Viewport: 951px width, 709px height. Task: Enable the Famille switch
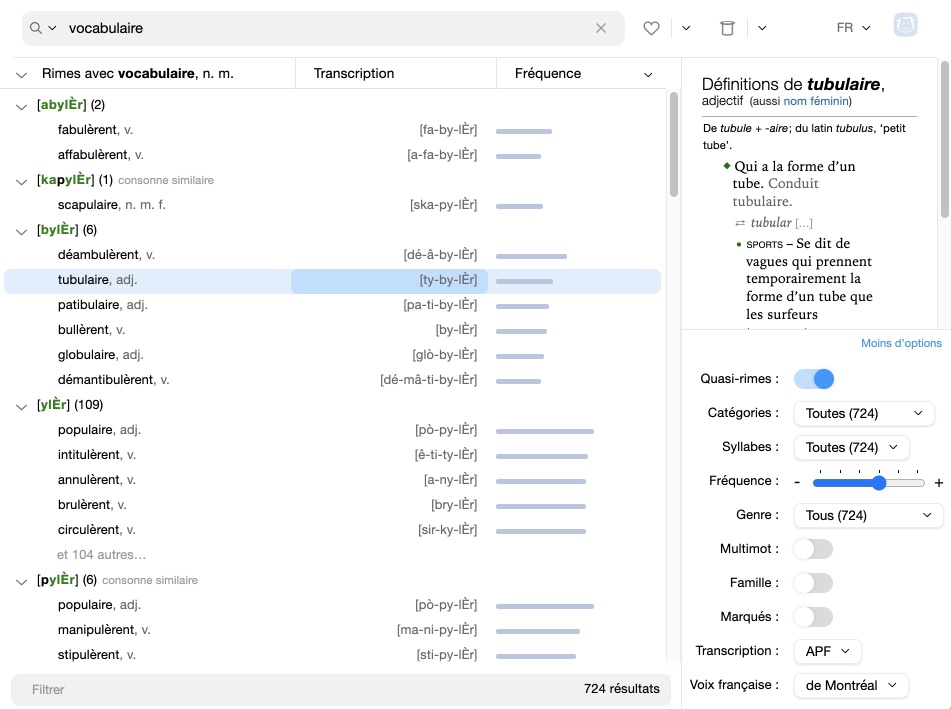812,583
